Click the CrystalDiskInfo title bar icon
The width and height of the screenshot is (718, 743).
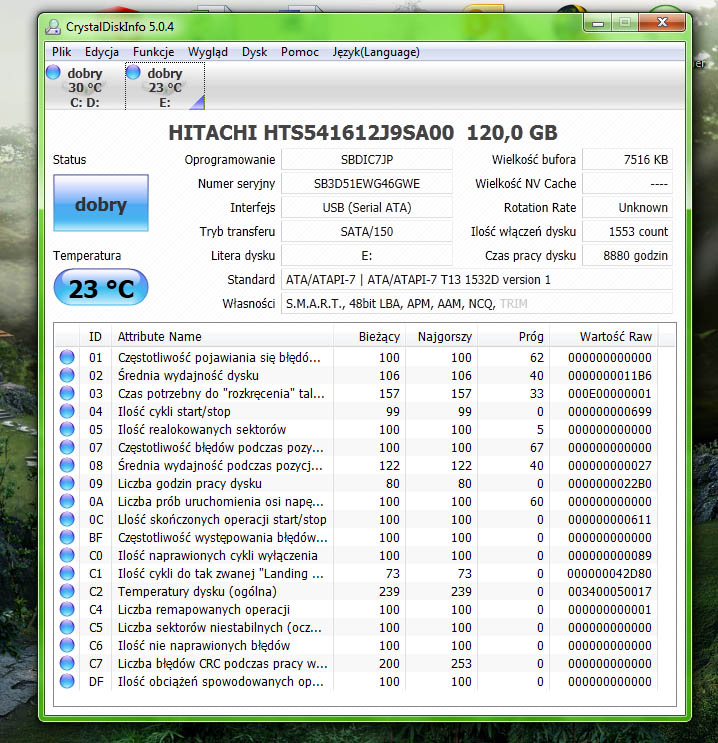[53, 27]
